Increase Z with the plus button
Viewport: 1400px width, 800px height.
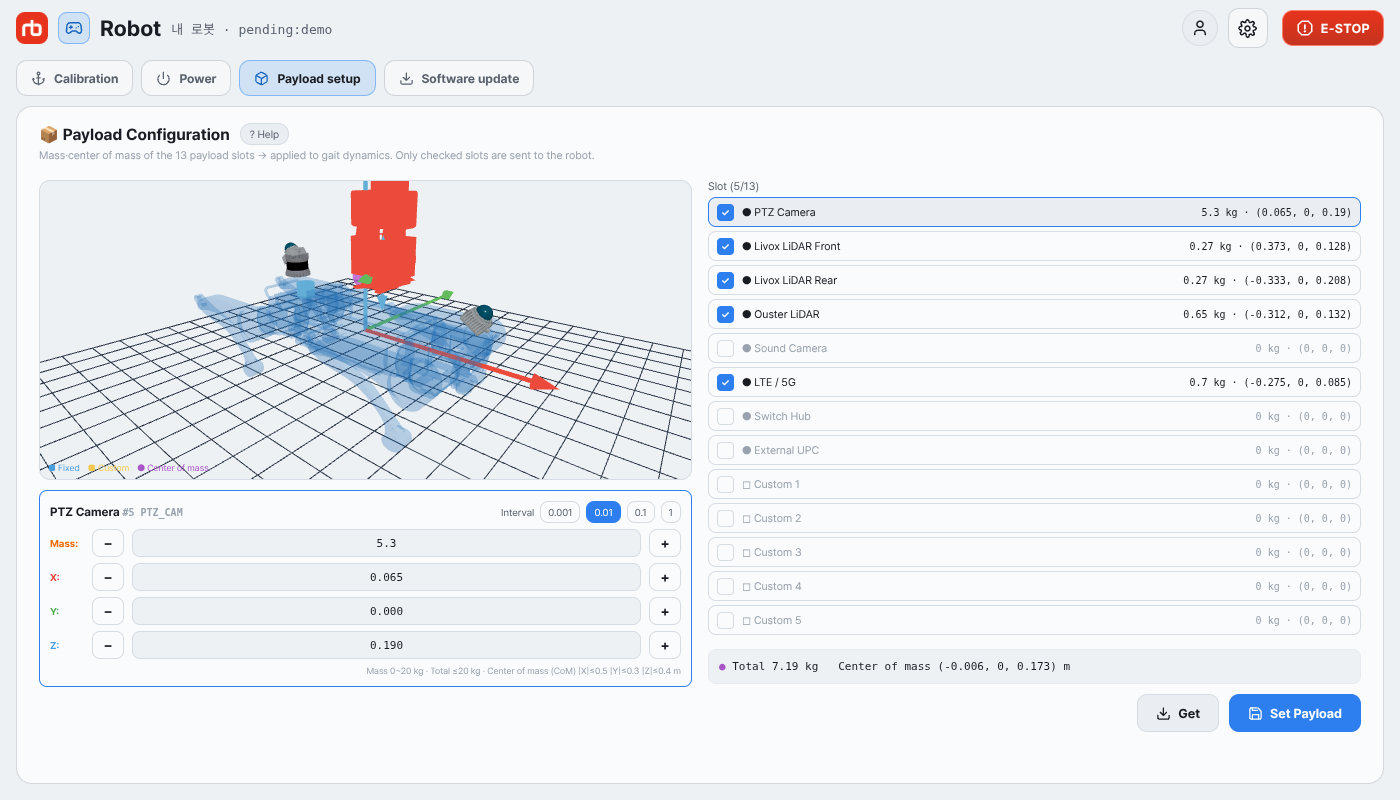point(665,645)
